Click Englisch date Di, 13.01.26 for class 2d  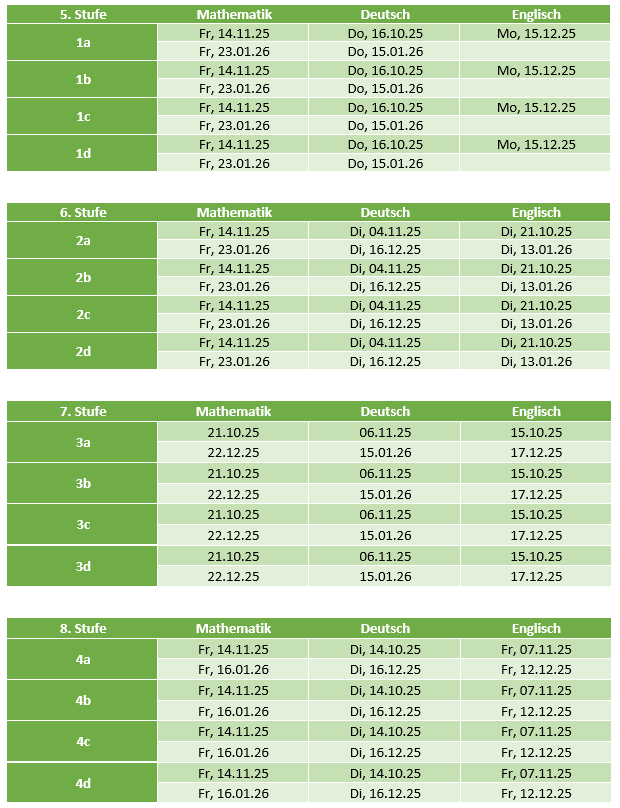coord(536,361)
